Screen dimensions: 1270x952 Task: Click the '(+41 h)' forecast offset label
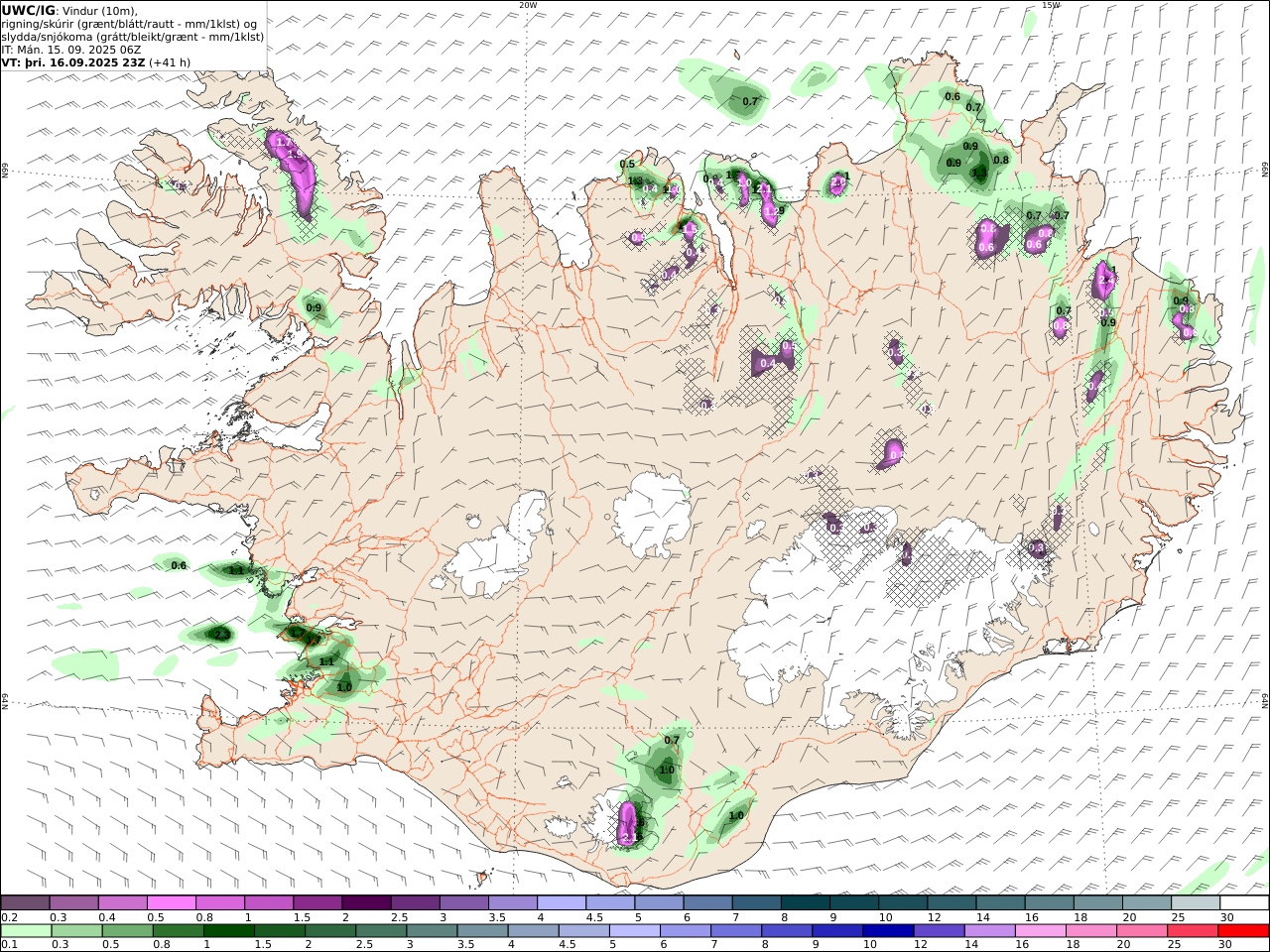coord(170,61)
